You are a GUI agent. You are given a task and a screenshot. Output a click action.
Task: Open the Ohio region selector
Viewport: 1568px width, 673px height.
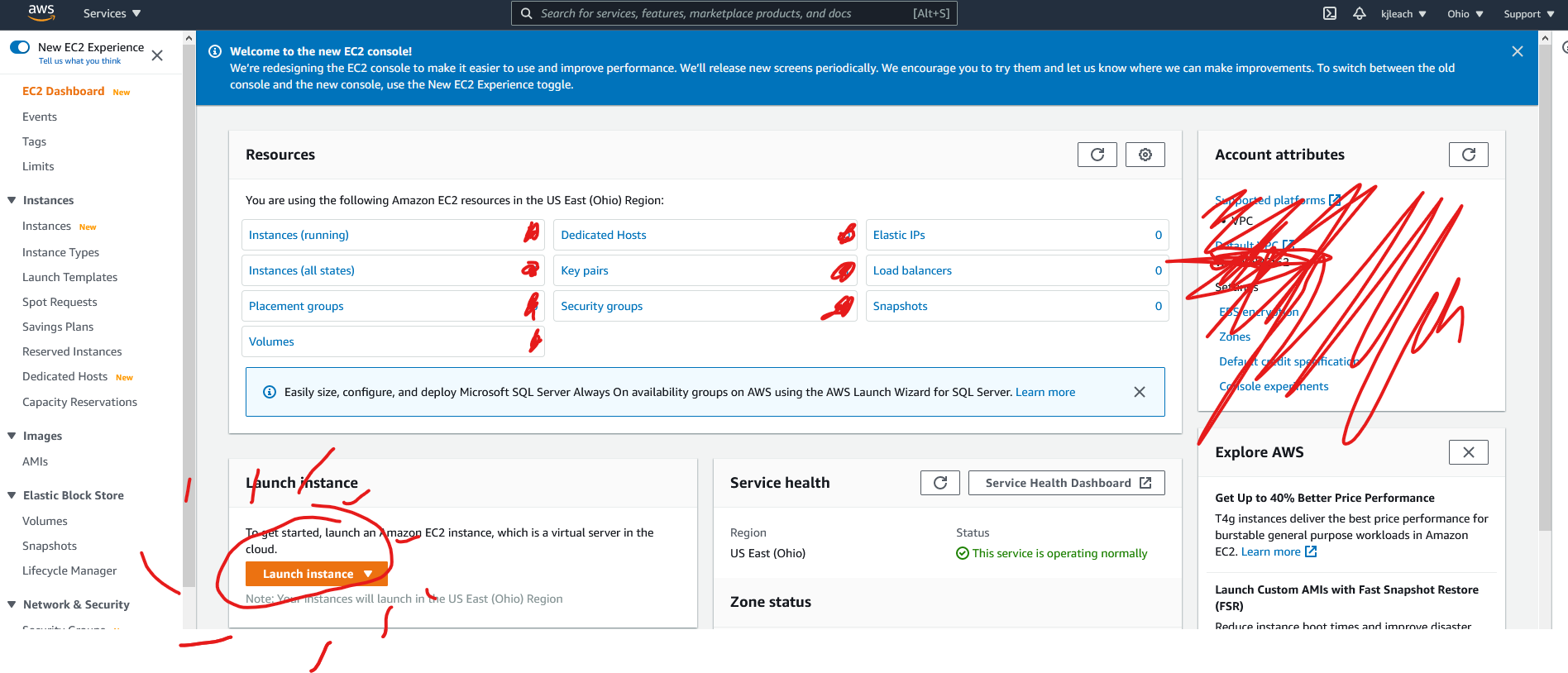1465,14
